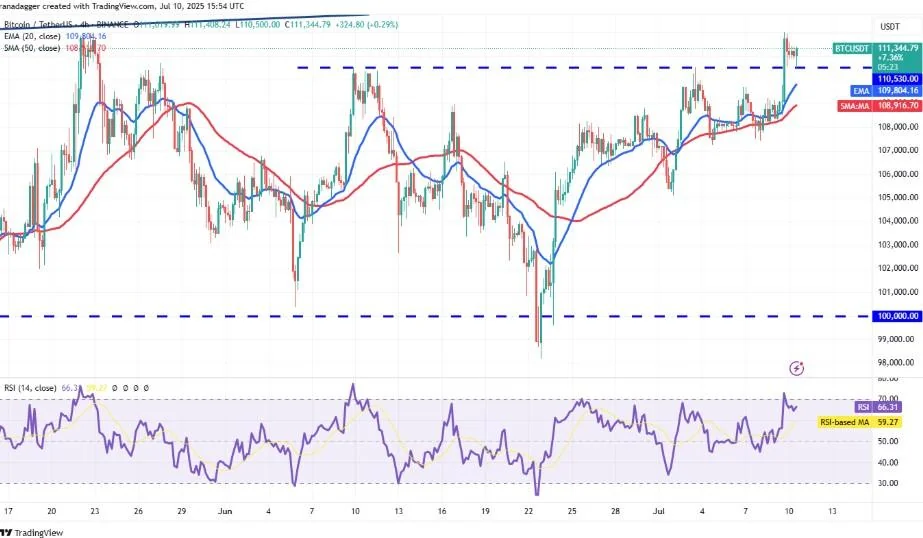
Task: Select the SMA (50, close) legend entry
Action: click(x=32, y=48)
